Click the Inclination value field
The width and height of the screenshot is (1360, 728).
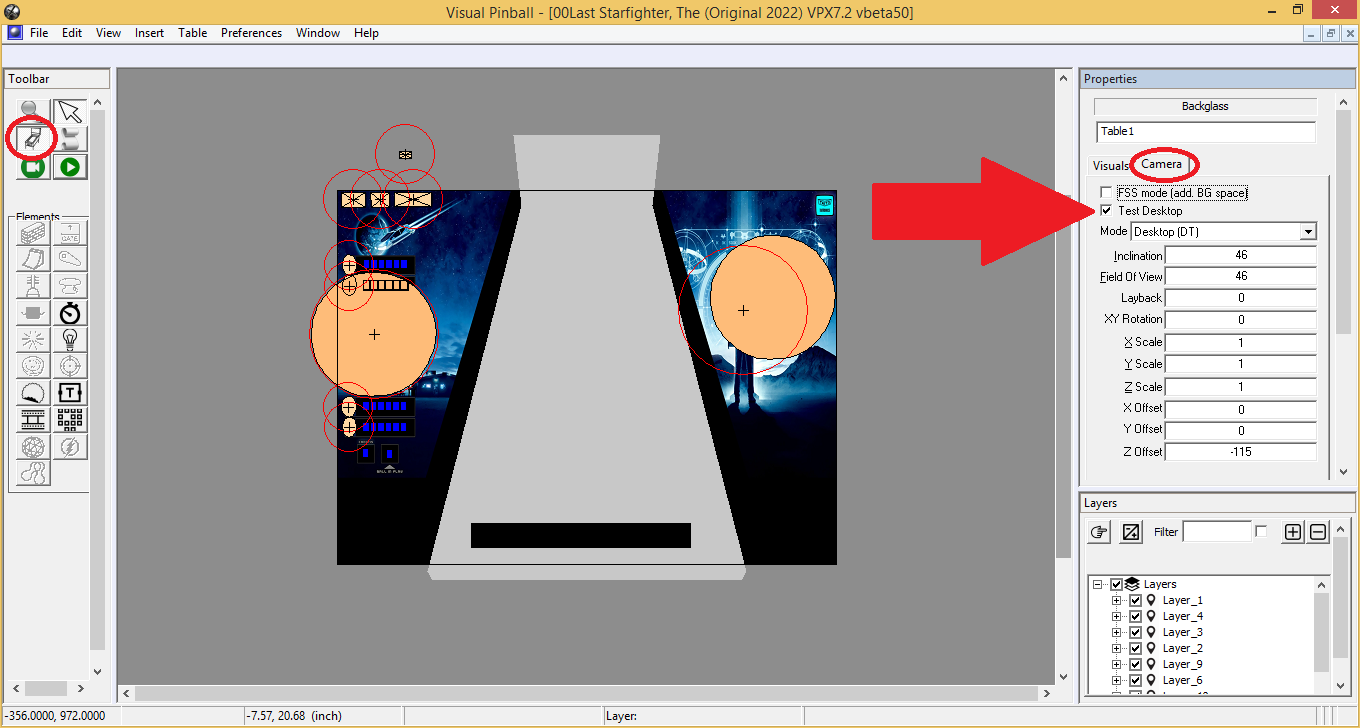pyautogui.click(x=1241, y=255)
